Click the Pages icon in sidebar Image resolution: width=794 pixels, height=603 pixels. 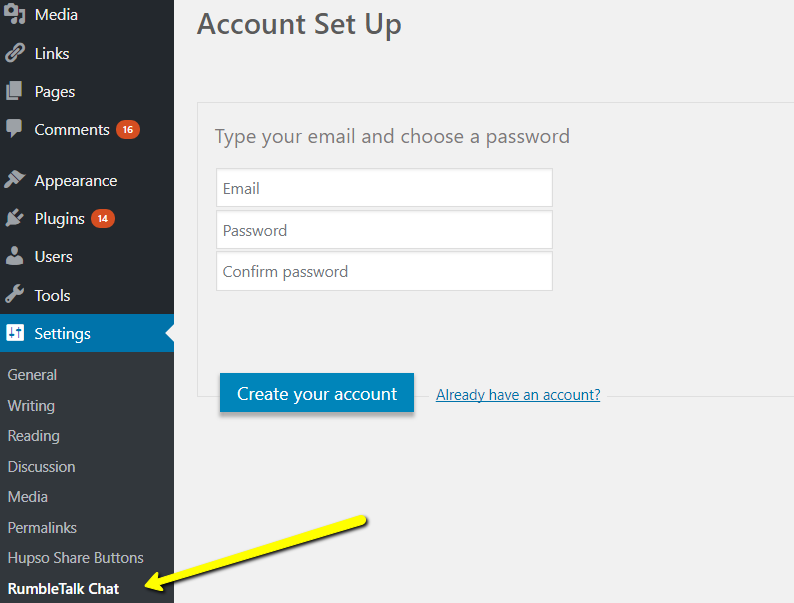pos(14,92)
